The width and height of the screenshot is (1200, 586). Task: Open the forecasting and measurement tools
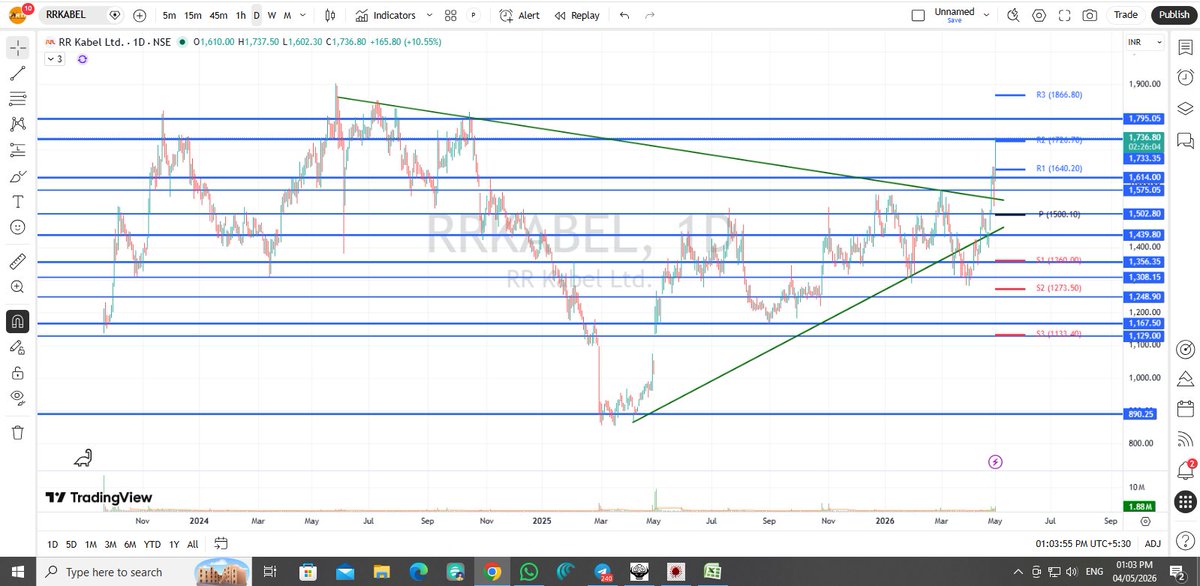tap(17, 150)
